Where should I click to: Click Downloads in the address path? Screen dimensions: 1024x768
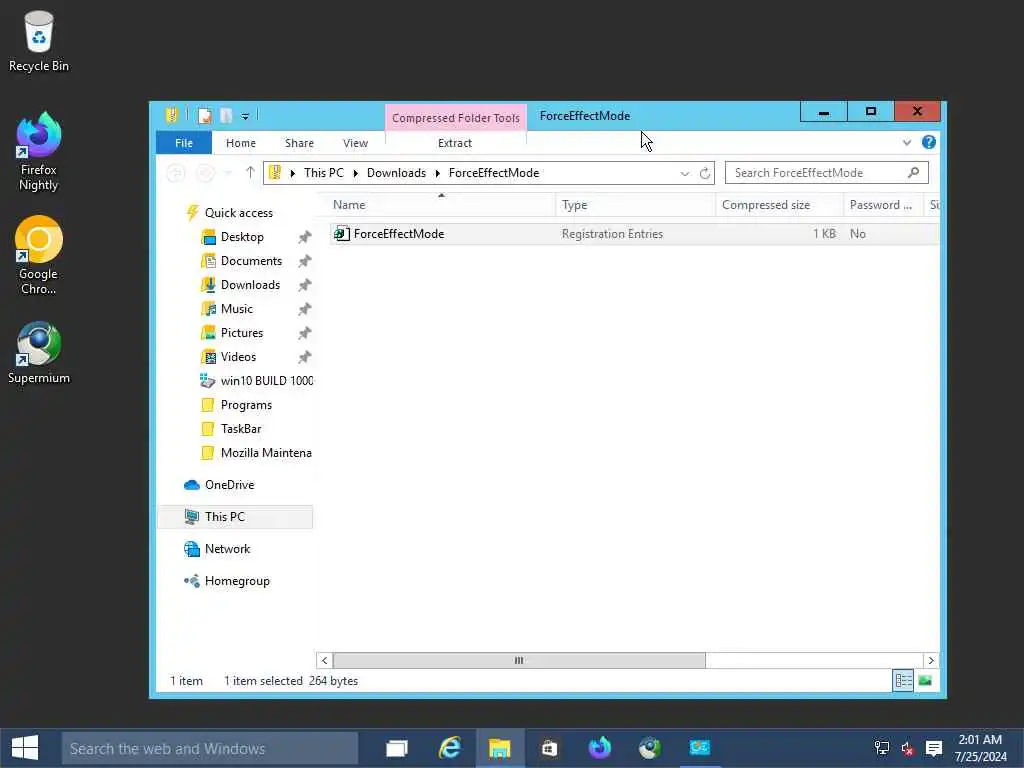(x=396, y=173)
